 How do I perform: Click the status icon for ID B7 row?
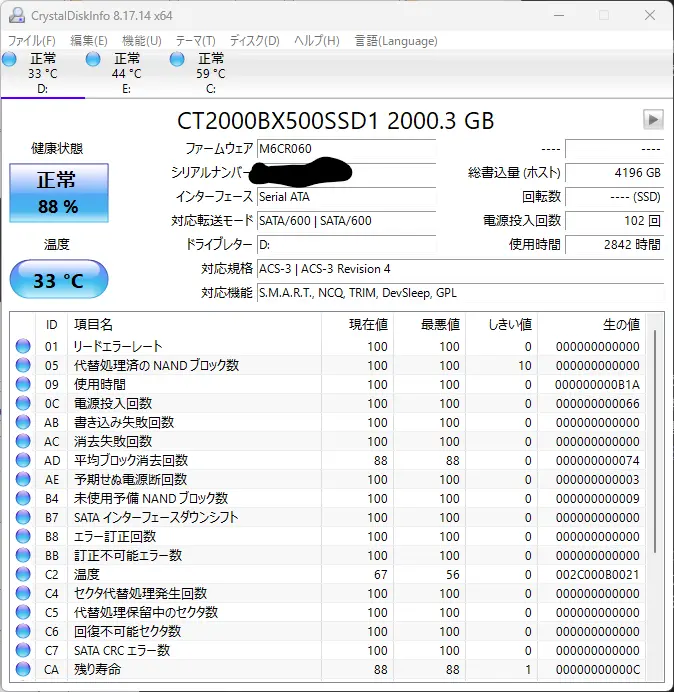[23, 517]
